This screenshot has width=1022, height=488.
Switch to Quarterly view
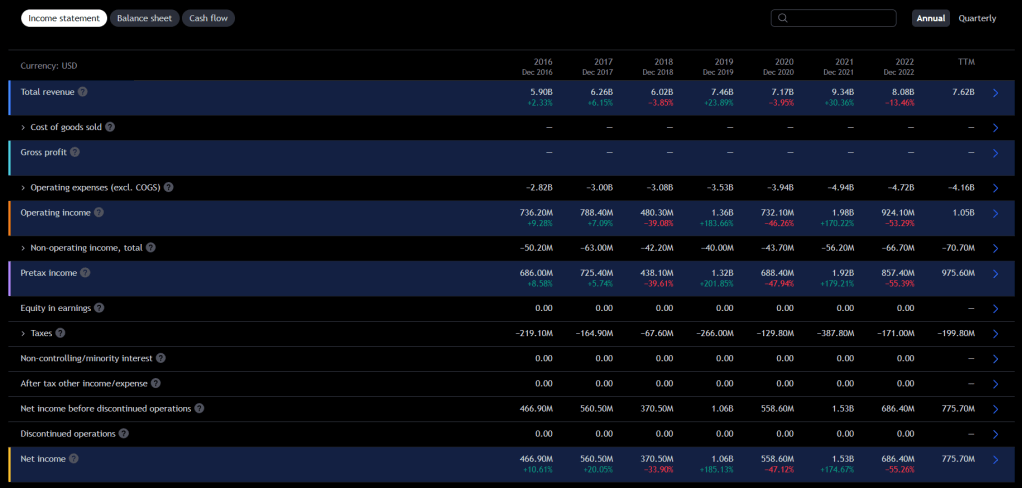pyautogui.click(x=977, y=18)
